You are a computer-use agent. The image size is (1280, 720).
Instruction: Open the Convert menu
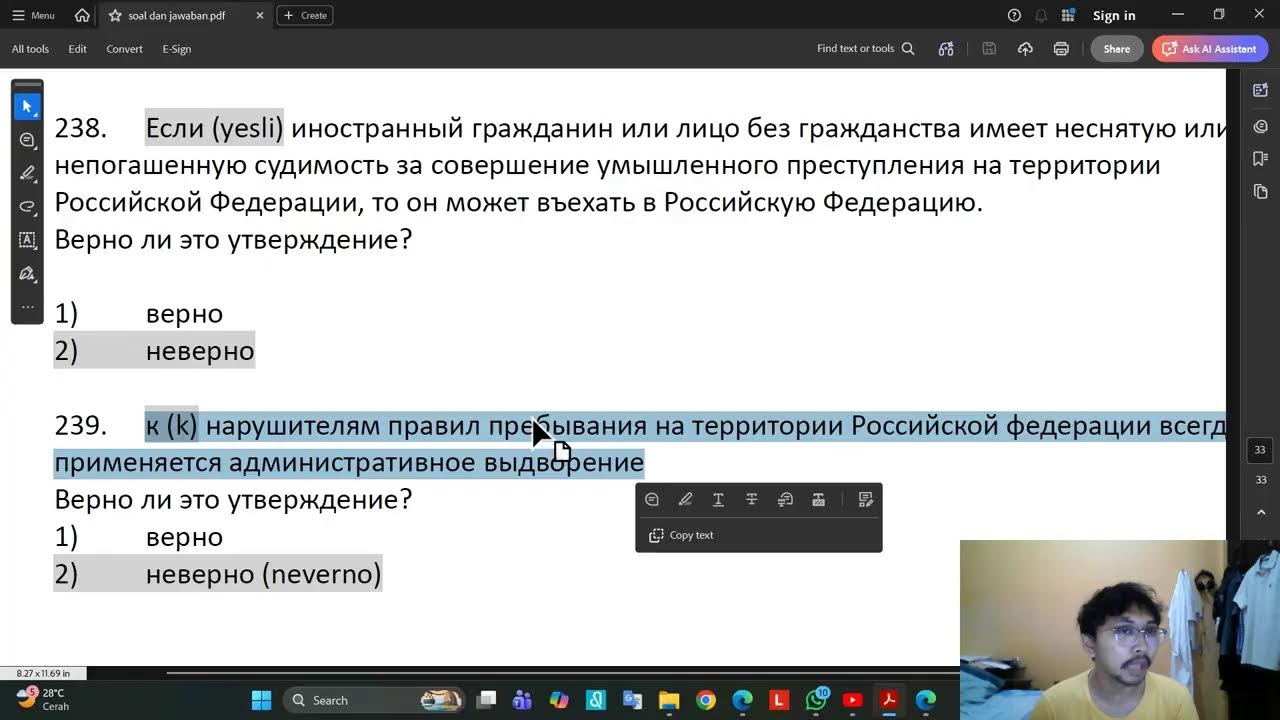point(124,49)
